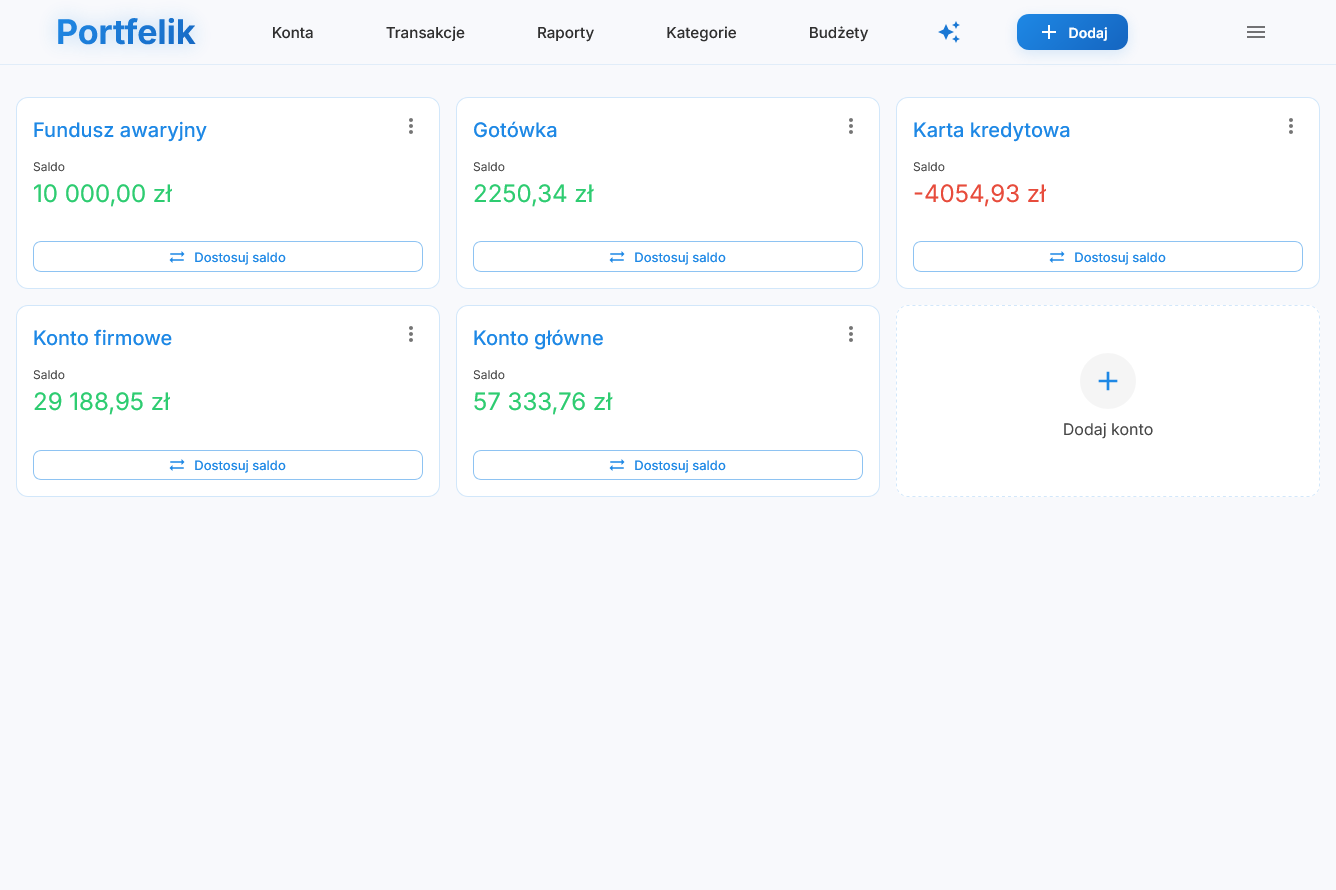Open Konto główne three-dot options menu
The image size is (1336, 890).
[x=850, y=334]
